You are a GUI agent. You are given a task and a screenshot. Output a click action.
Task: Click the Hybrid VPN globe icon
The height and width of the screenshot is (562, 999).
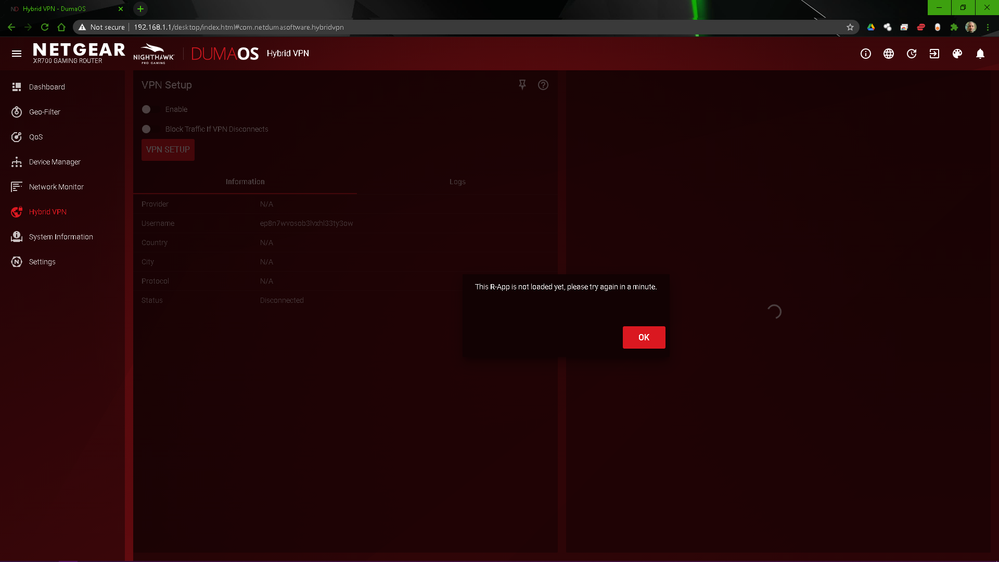coord(17,212)
